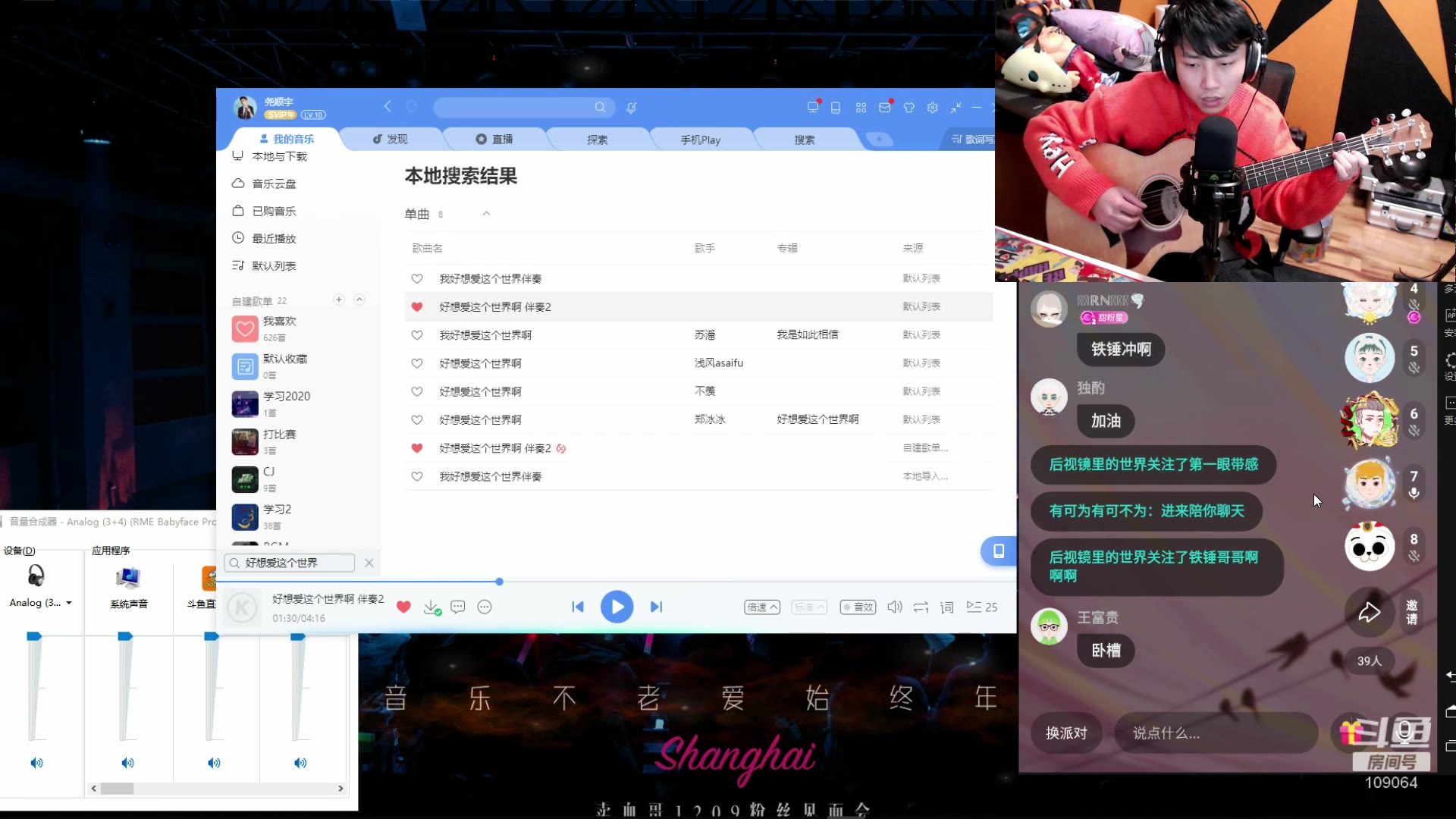Toggle the repeat play mode icon
This screenshot has height=819, width=1456.
tap(921, 607)
